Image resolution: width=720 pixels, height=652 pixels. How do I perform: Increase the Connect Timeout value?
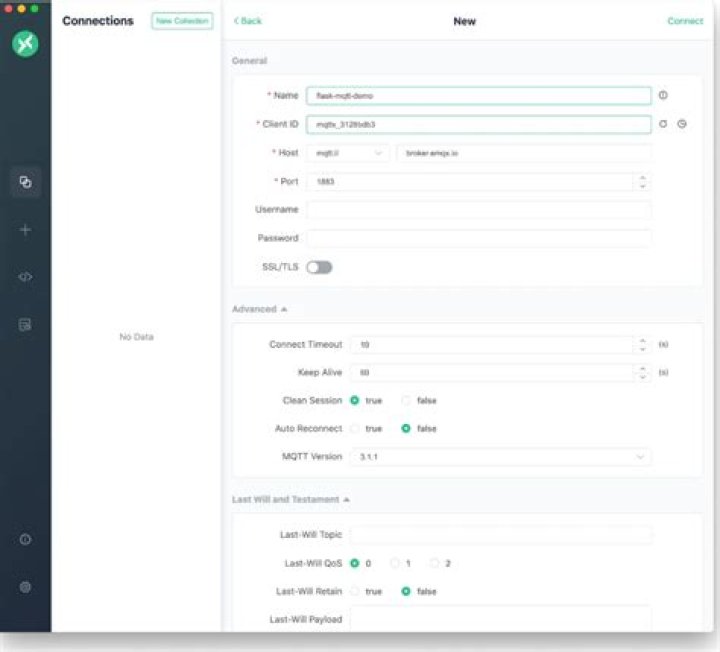pos(643,341)
